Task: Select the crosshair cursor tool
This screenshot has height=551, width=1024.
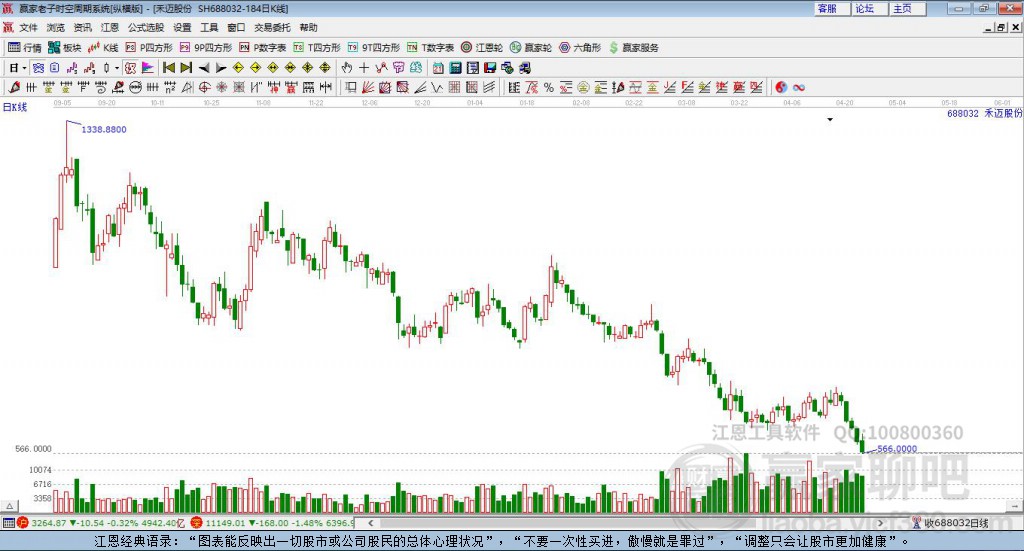Action: 364,68
